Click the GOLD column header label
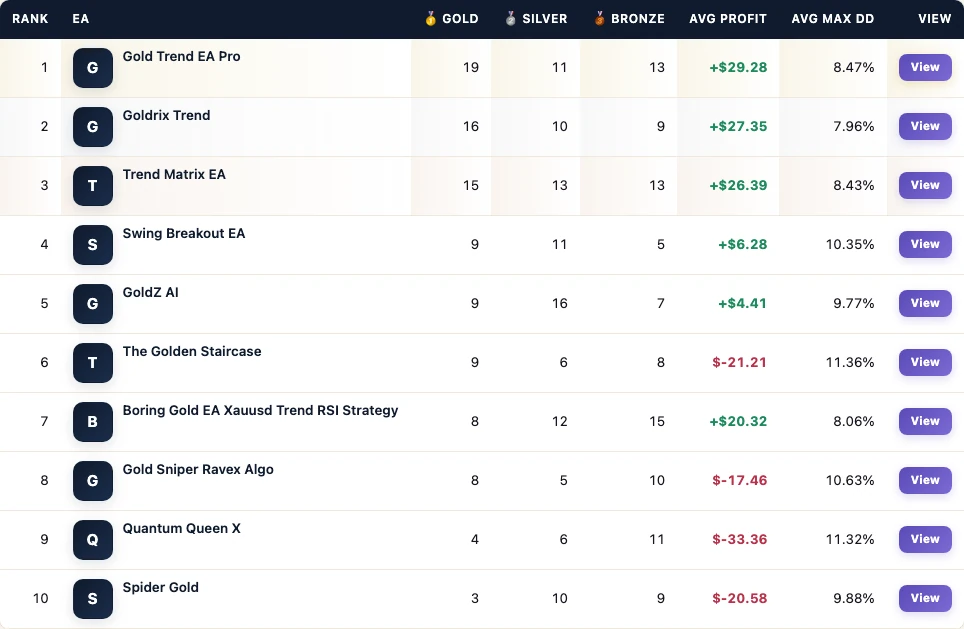This screenshot has width=964, height=629. pos(460,19)
